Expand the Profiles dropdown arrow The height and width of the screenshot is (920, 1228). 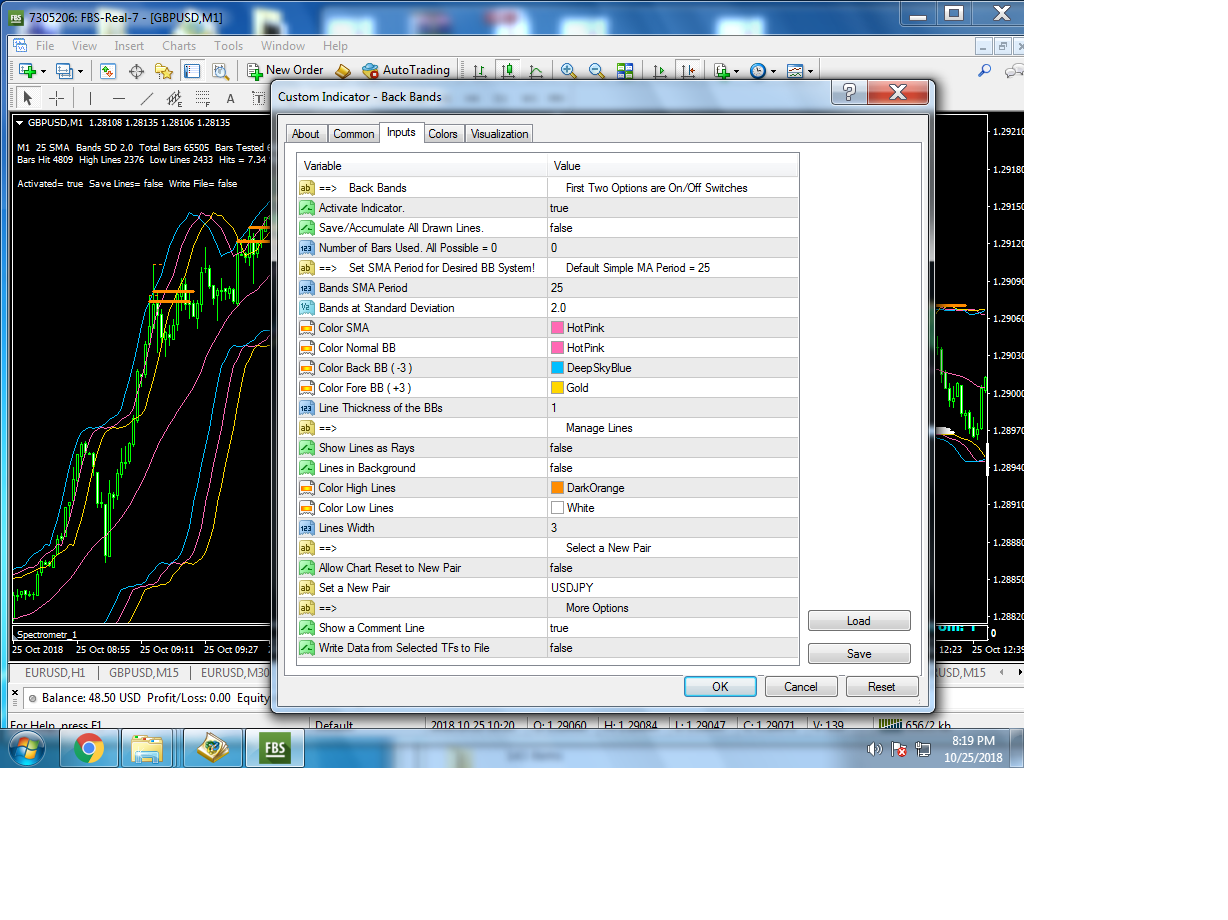coord(80,71)
